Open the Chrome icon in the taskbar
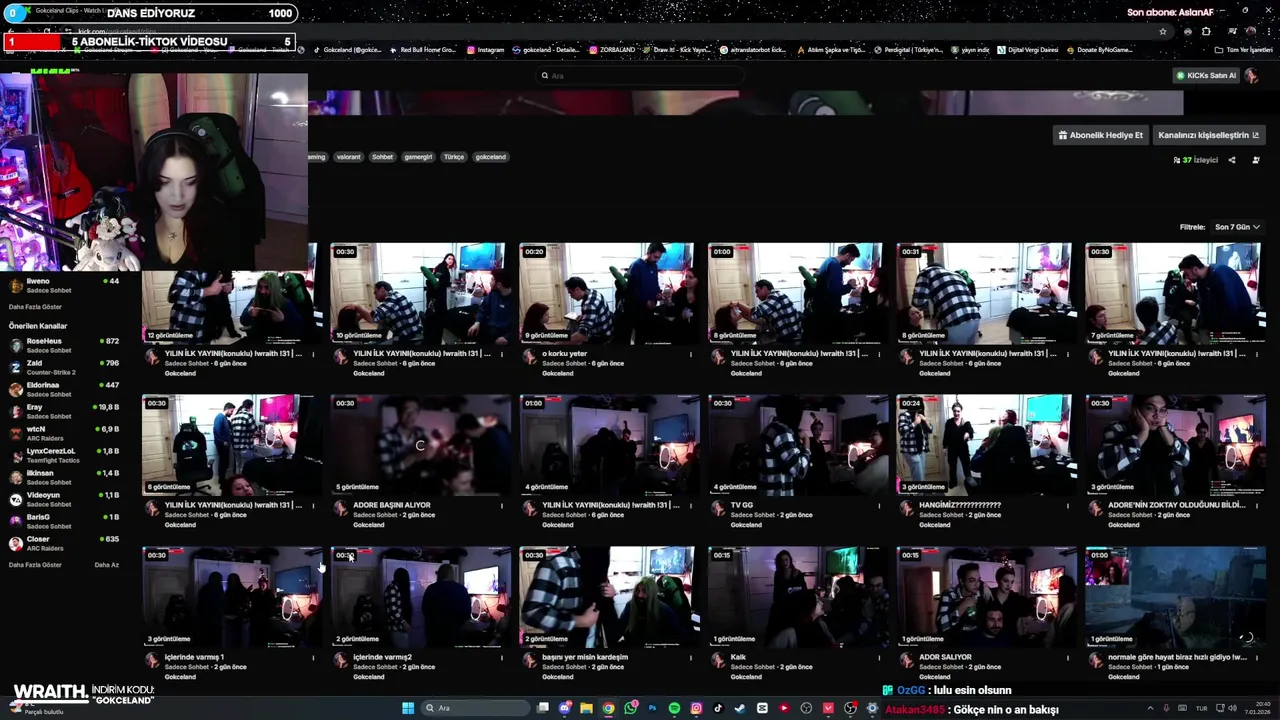 pyautogui.click(x=608, y=708)
